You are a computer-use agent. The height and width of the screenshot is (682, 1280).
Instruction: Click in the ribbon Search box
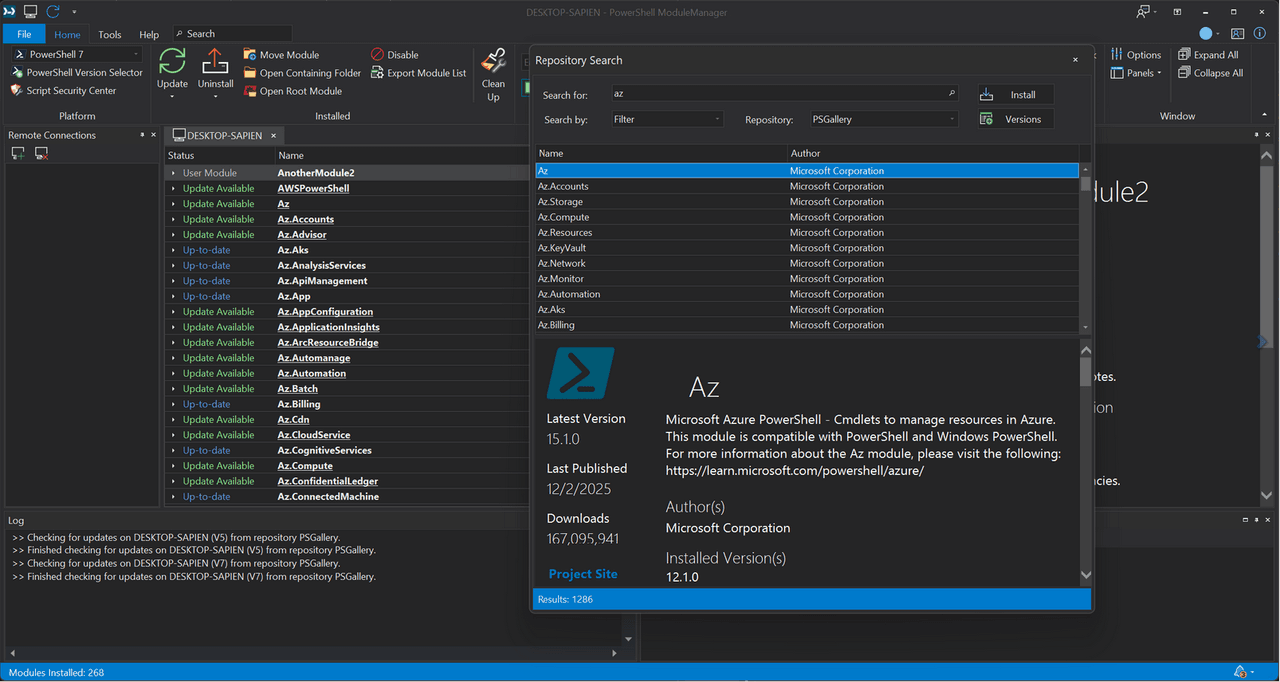point(232,34)
